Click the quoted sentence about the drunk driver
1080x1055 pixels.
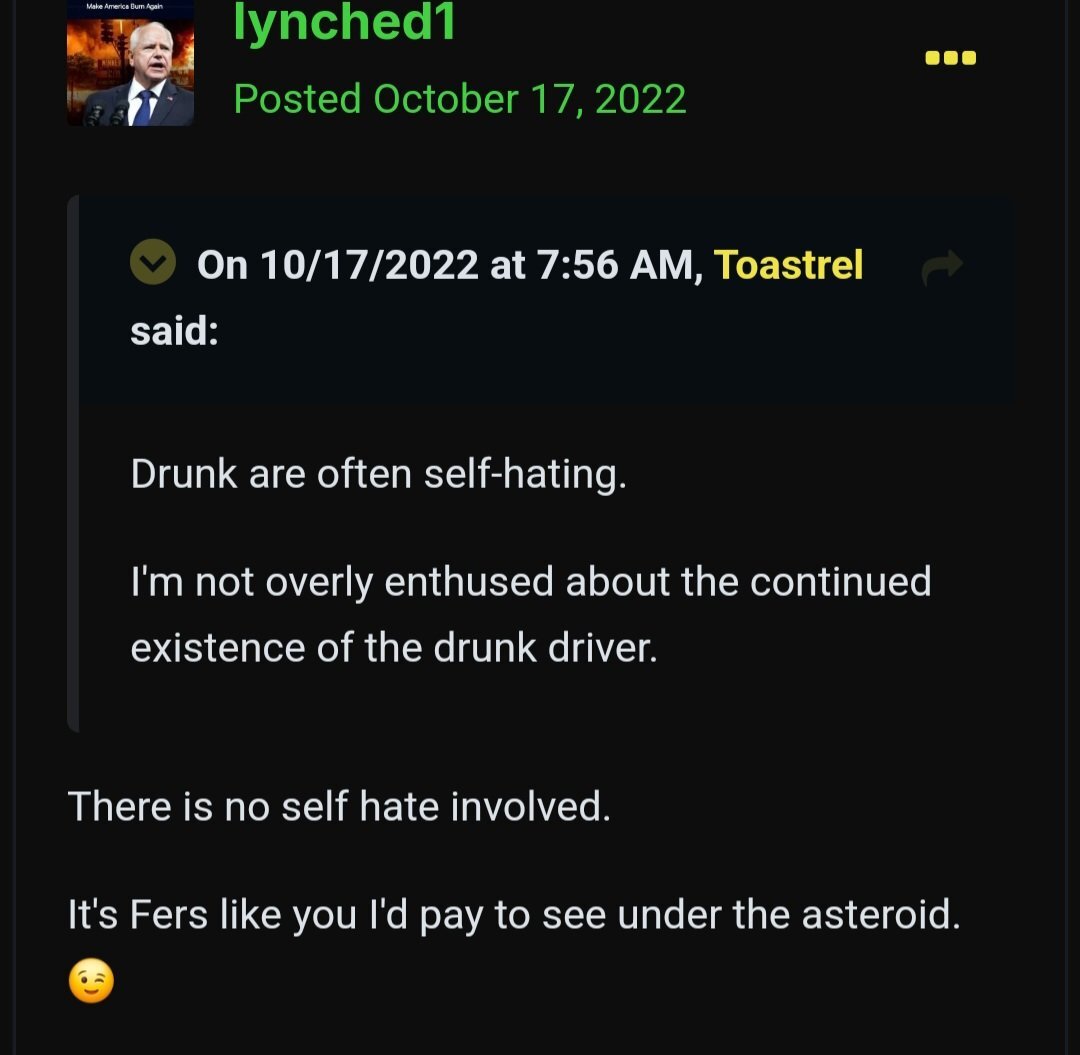pos(530,614)
